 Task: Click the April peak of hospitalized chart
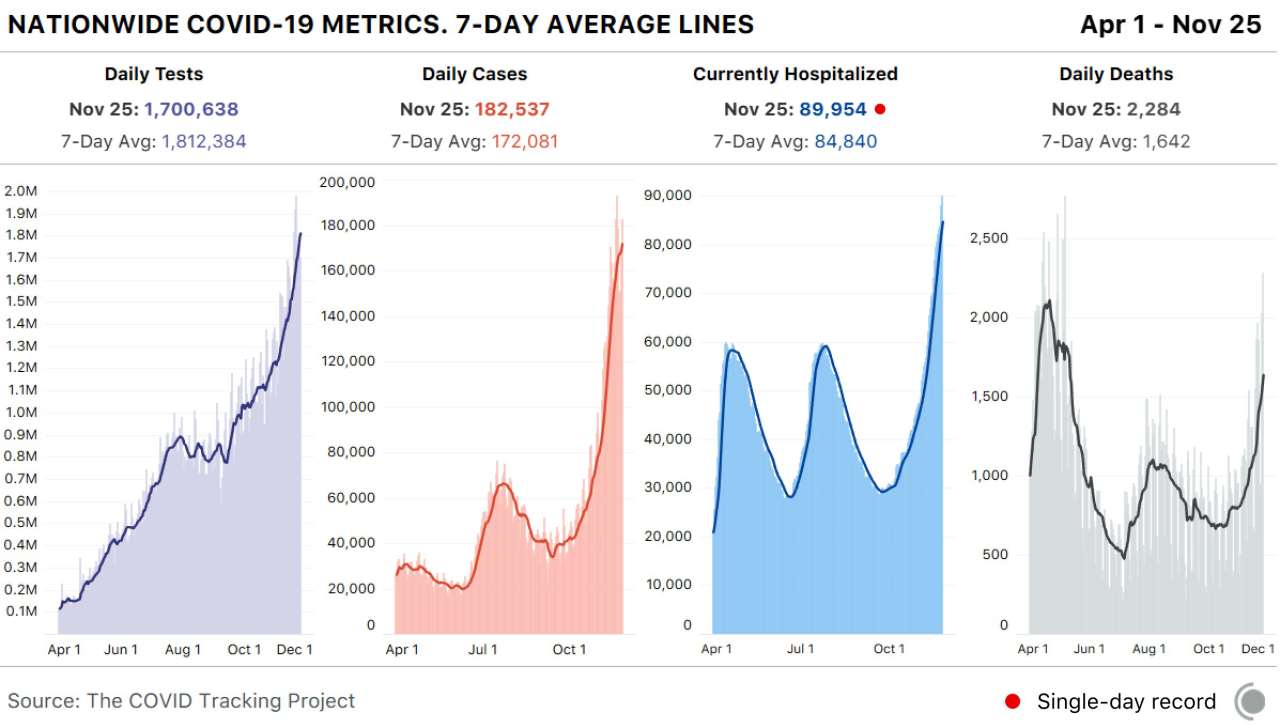pyautogui.click(x=733, y=350)
